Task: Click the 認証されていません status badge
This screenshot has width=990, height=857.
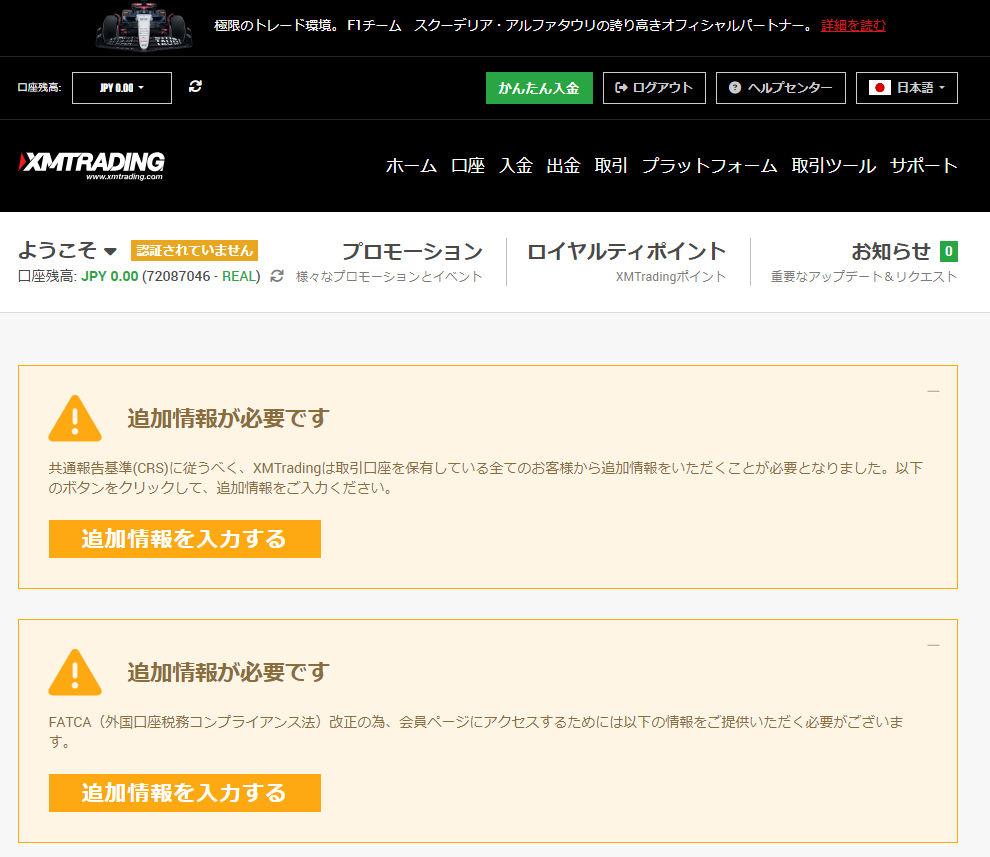Action: [x=194, y=251]
